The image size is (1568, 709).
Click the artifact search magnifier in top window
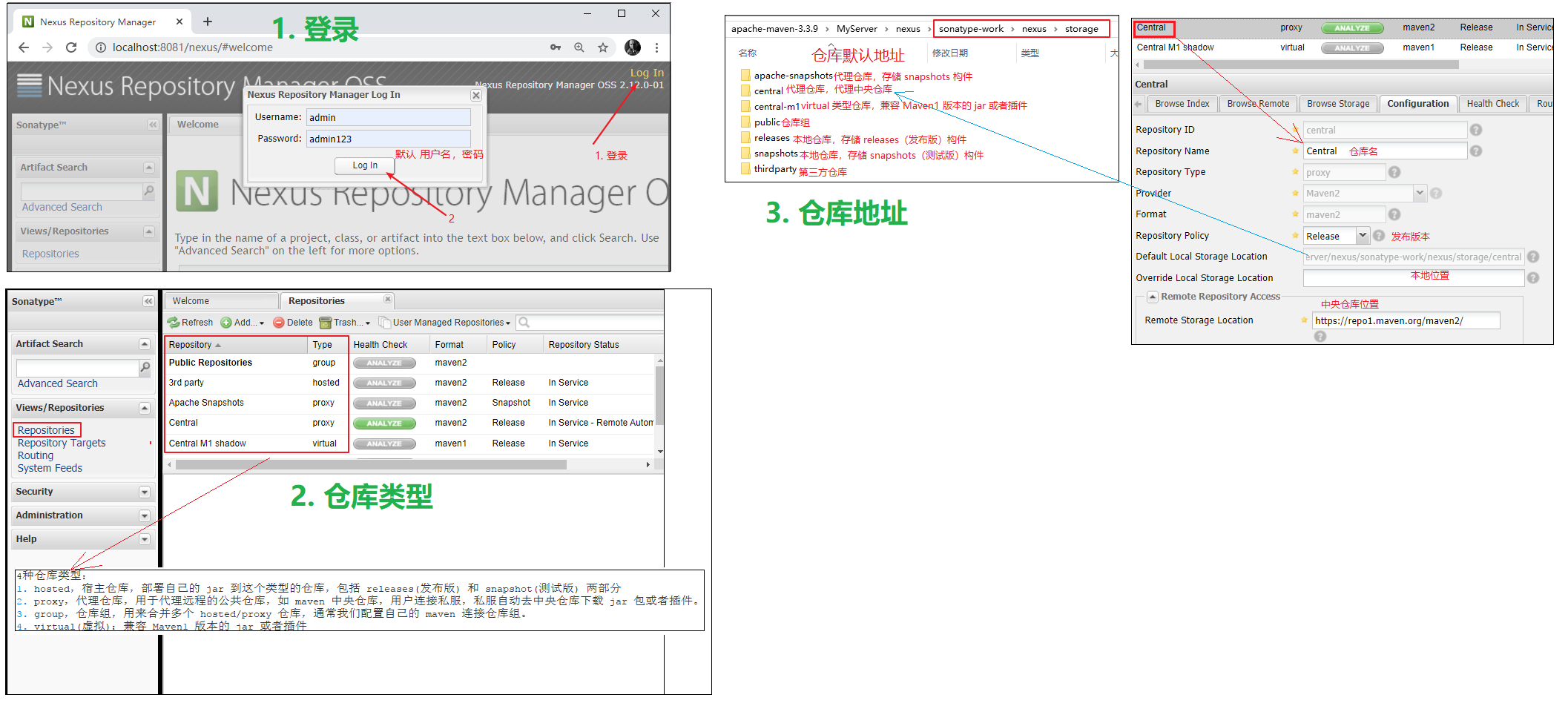[x=149, y=191]
